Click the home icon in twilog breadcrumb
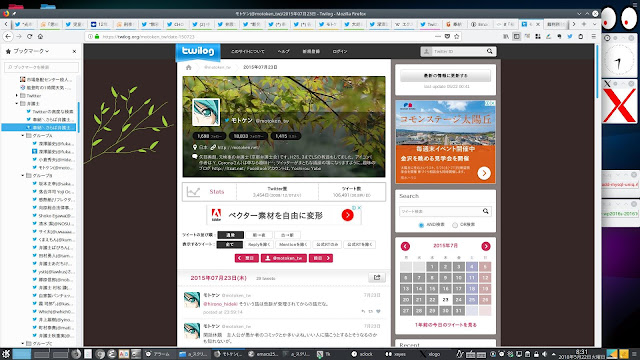The width and height of the screenshot is (640, 360). (x=188, y=67)
